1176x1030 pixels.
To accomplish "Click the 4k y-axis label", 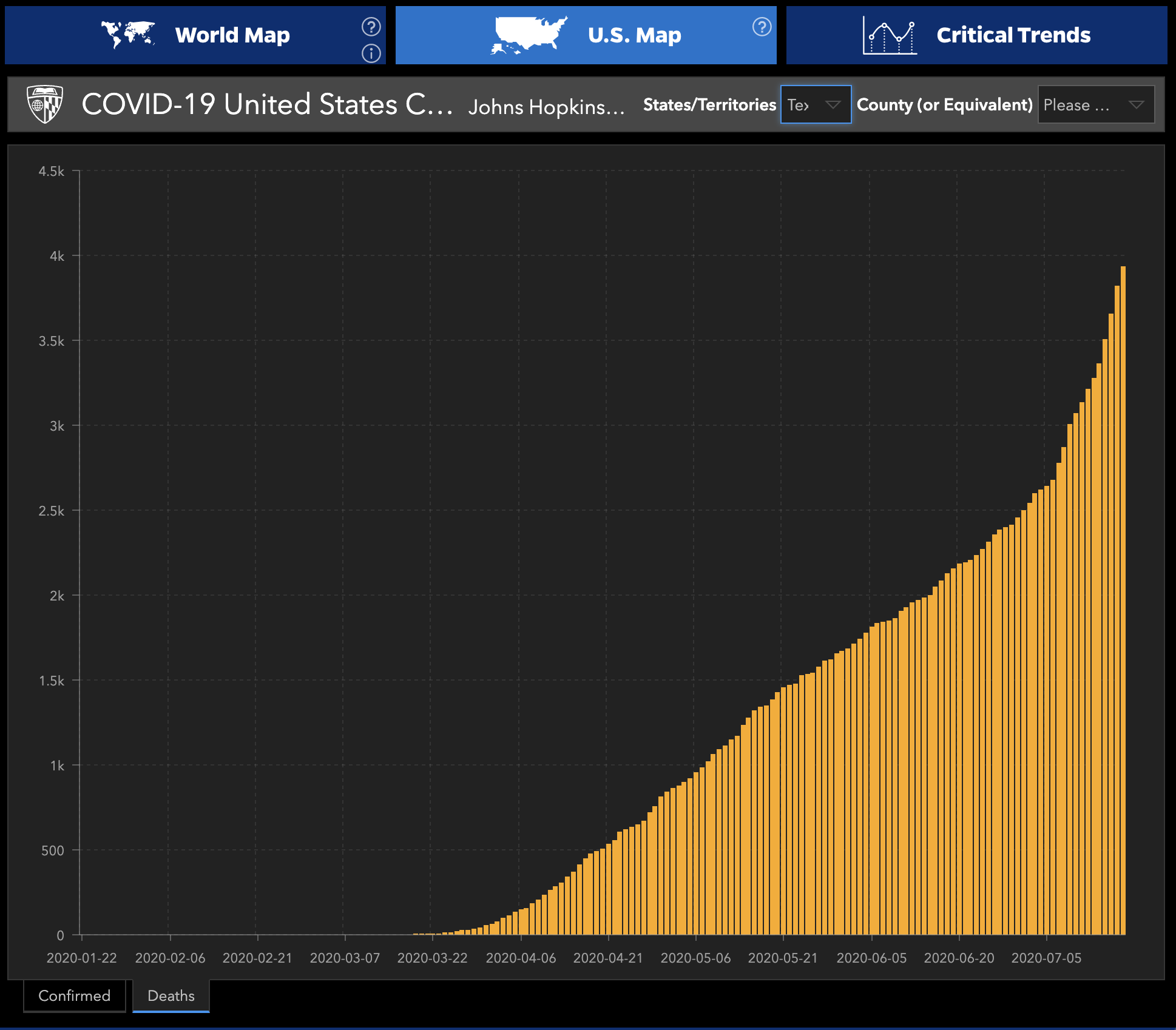I will [x=57, y=257].
